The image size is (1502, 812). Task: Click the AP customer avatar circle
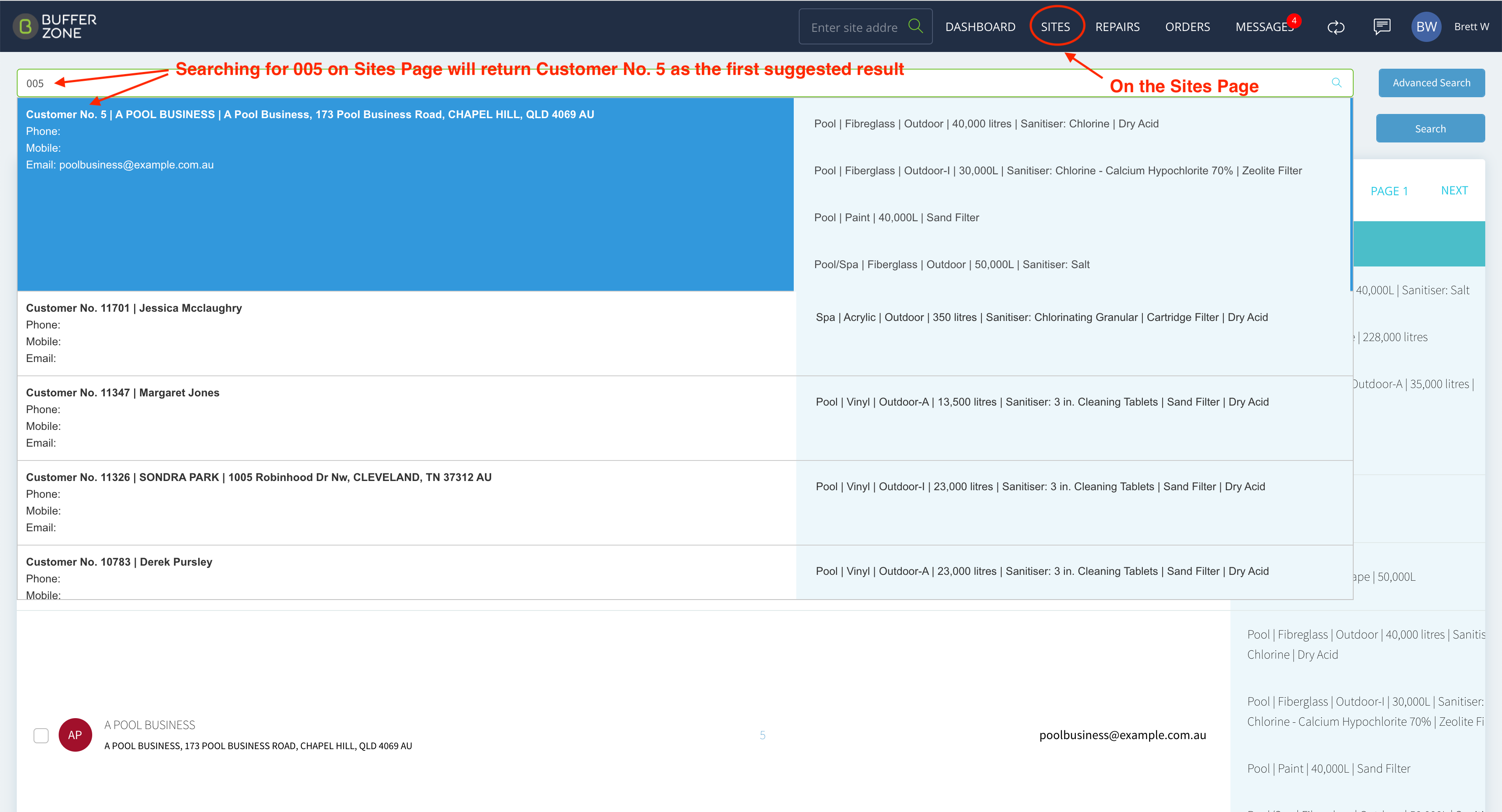pyautogui.click(x=75, y=734)
